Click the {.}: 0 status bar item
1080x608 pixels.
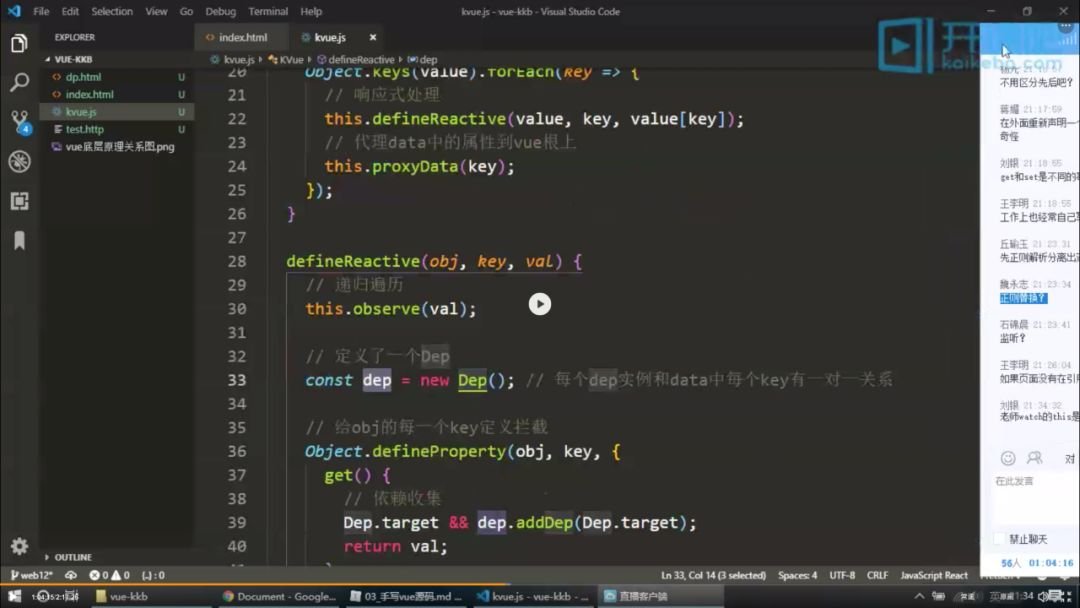153,575
